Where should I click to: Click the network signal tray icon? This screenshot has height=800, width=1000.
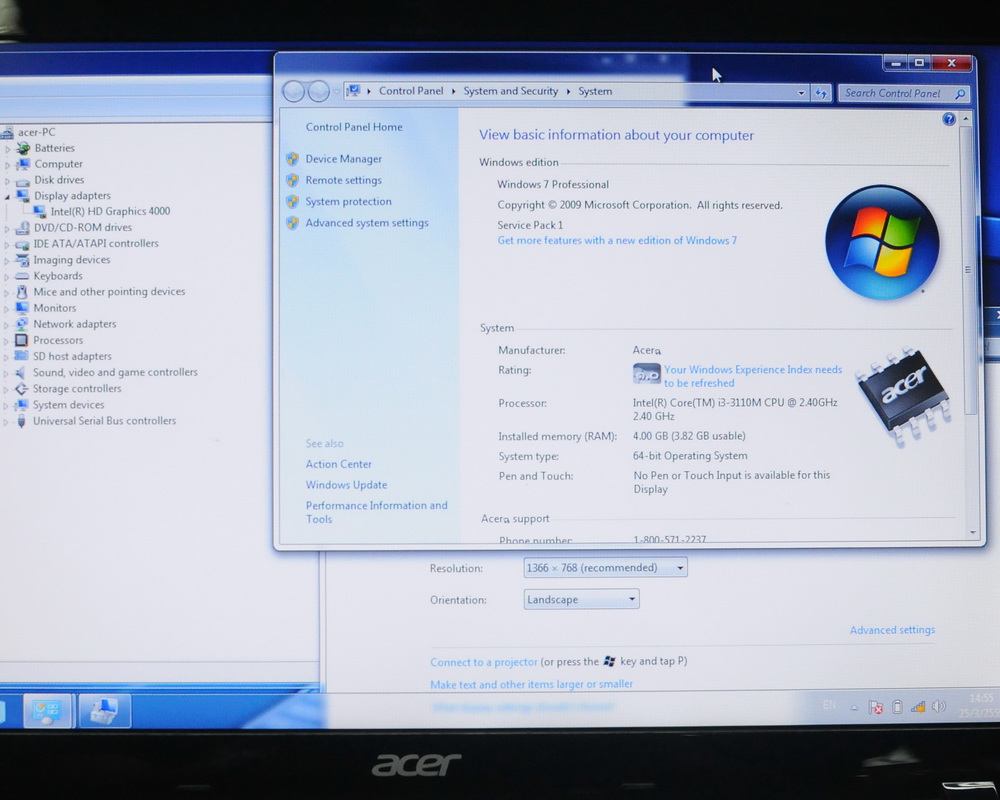[x=918, y=707]
